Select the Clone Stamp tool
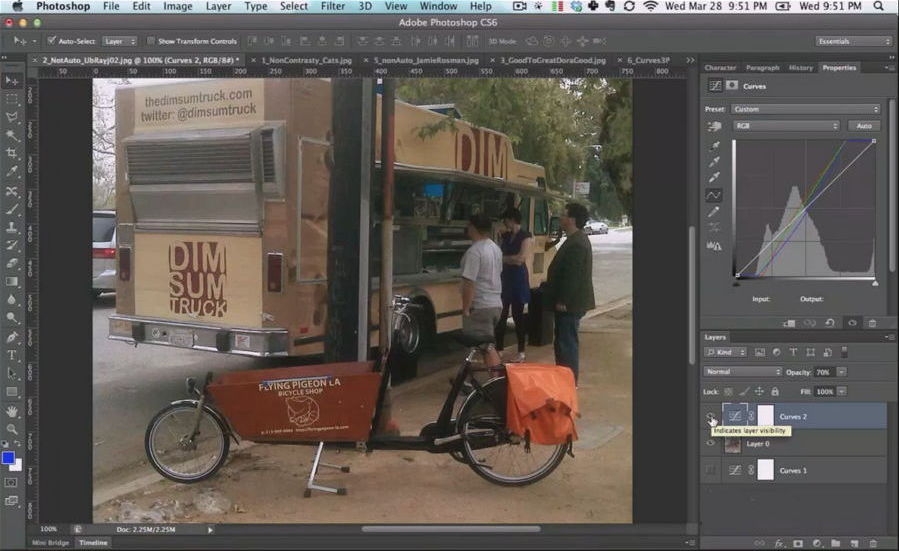 pyautogui.click(x=11, y=227)
